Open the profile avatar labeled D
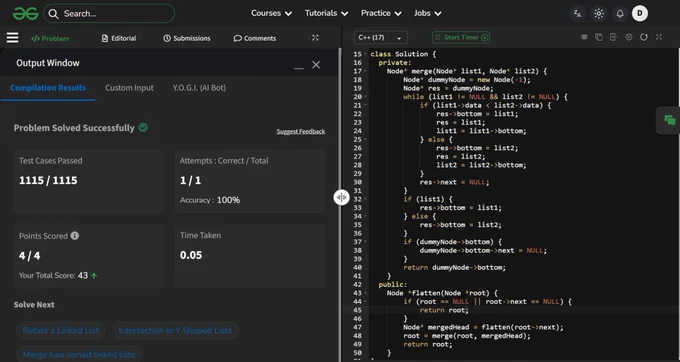 (640, 13)
